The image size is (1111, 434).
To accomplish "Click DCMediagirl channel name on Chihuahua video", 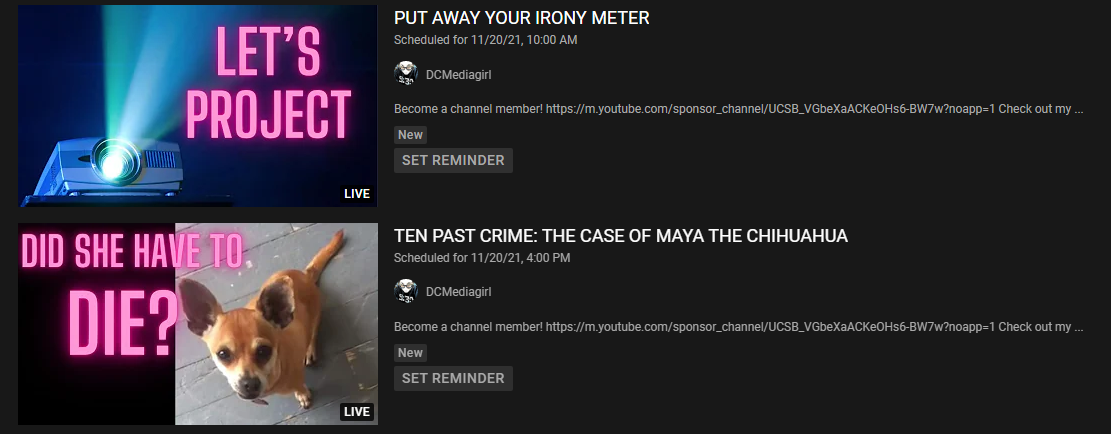I will click(x=458, y=292).
